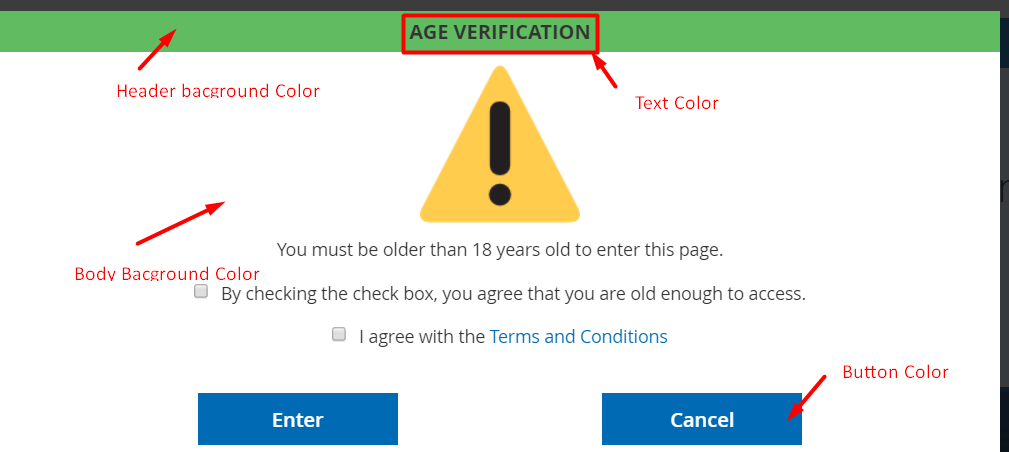The width and height of the screenshot is (1009, 452).
Task: Click the older than 18 years message
Action: pos(500,250)
